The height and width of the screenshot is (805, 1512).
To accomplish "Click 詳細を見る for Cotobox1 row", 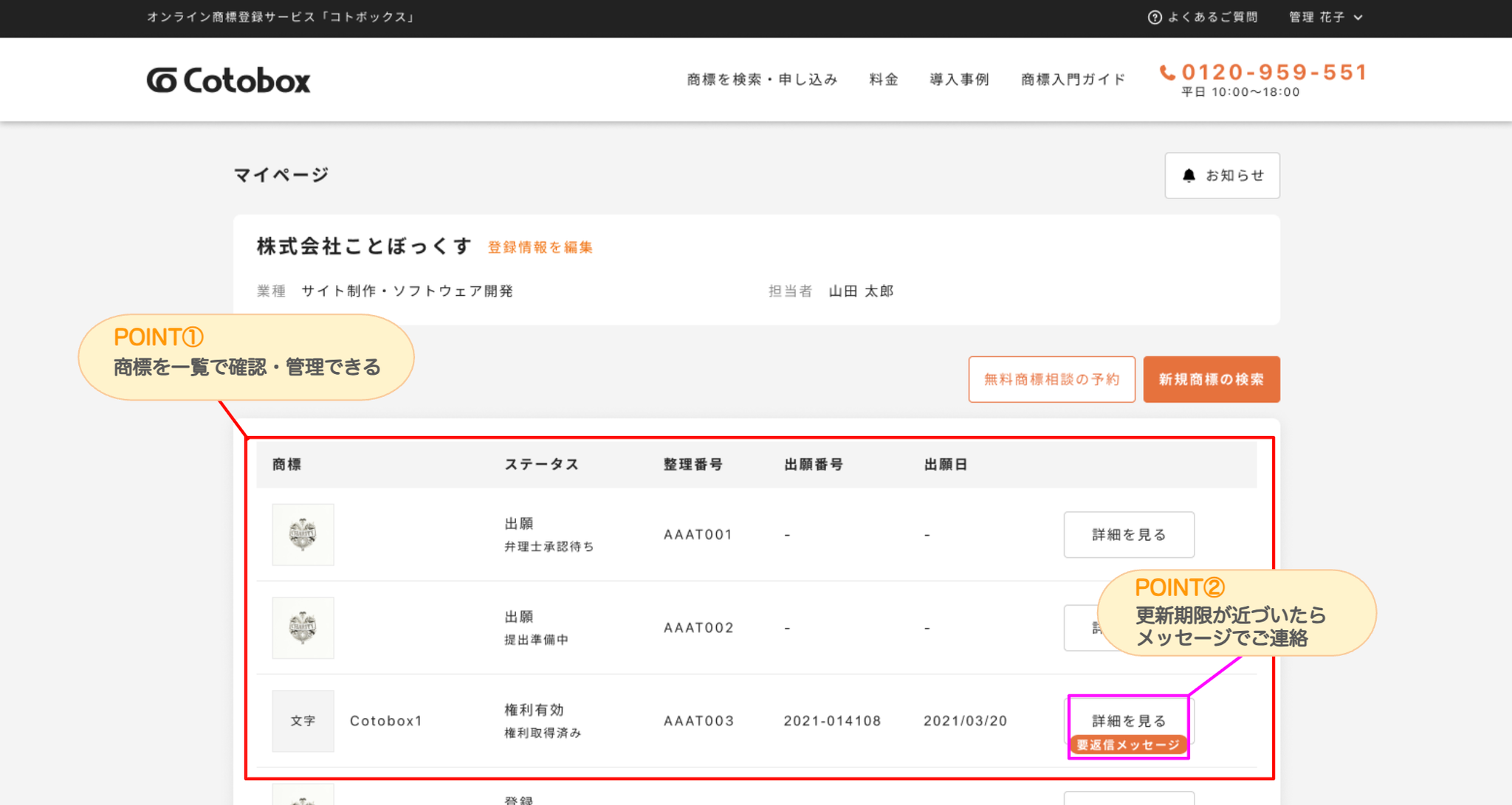I will tap(1128, 719).
